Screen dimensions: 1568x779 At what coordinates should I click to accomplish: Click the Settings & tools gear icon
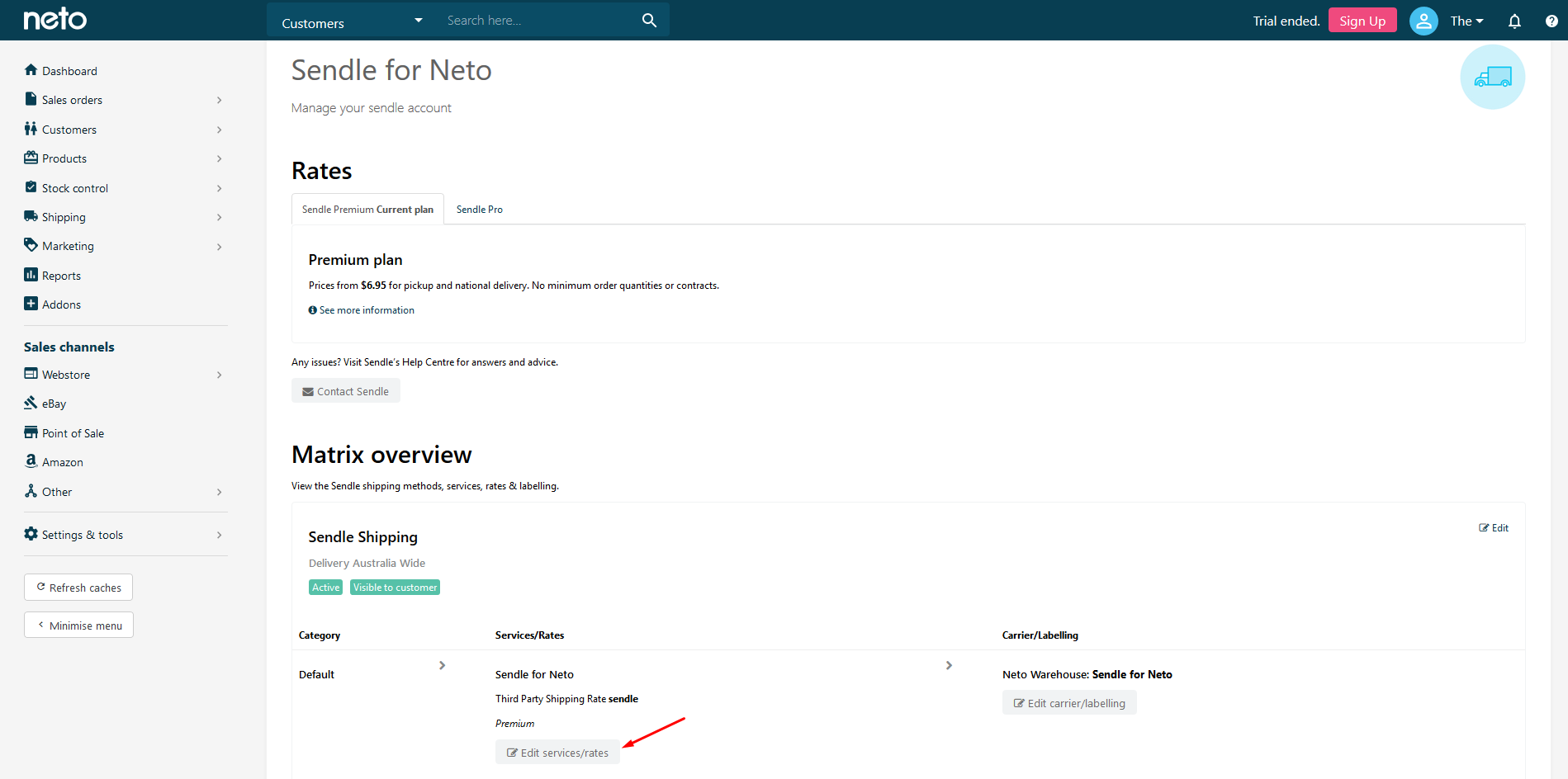coord(31,534)
